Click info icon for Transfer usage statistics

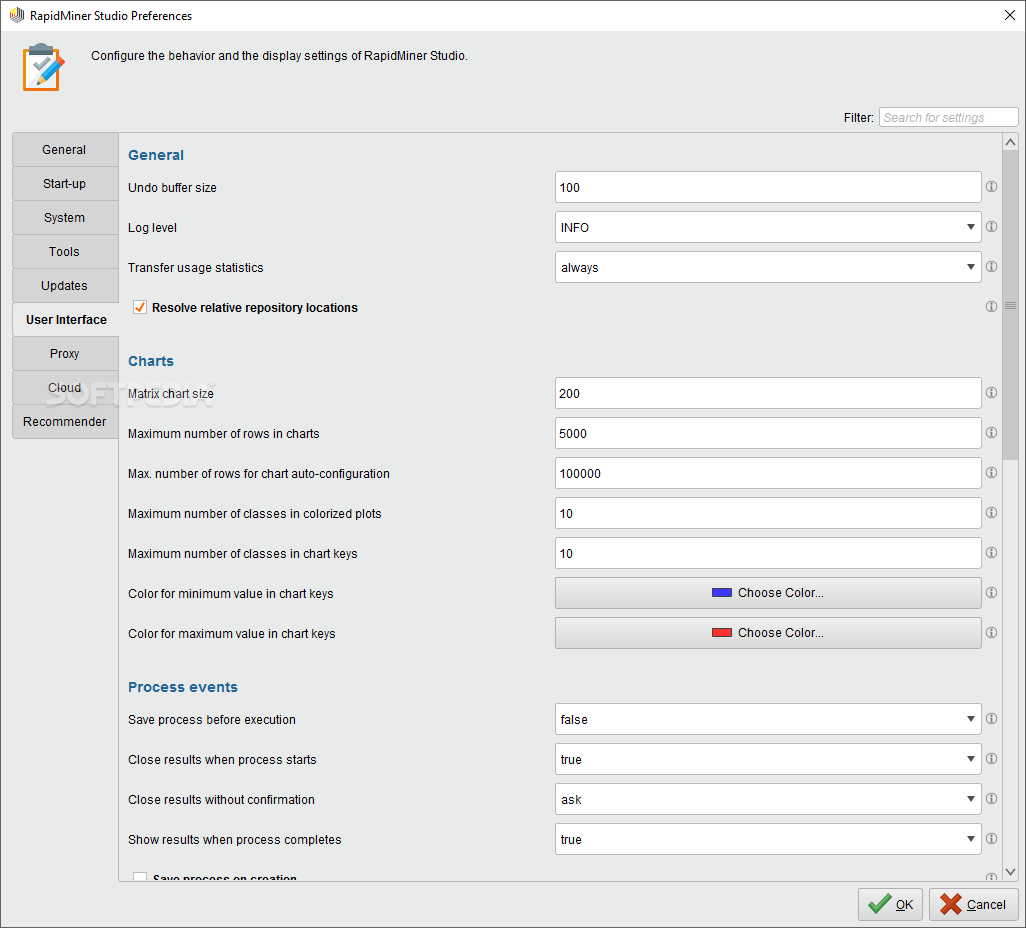click(x=991, y=266)
